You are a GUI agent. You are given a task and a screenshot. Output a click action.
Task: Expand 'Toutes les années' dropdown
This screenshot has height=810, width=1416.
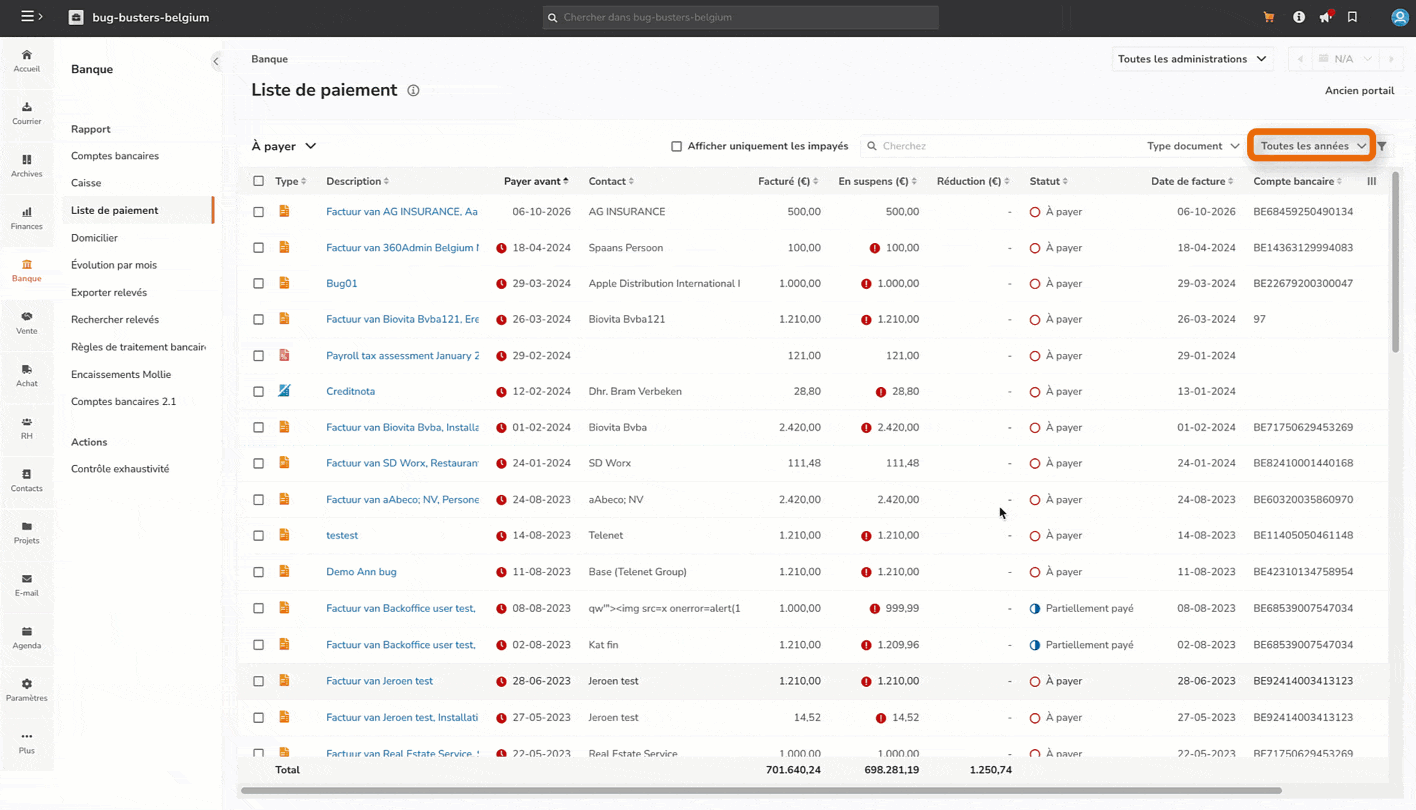1312,146
